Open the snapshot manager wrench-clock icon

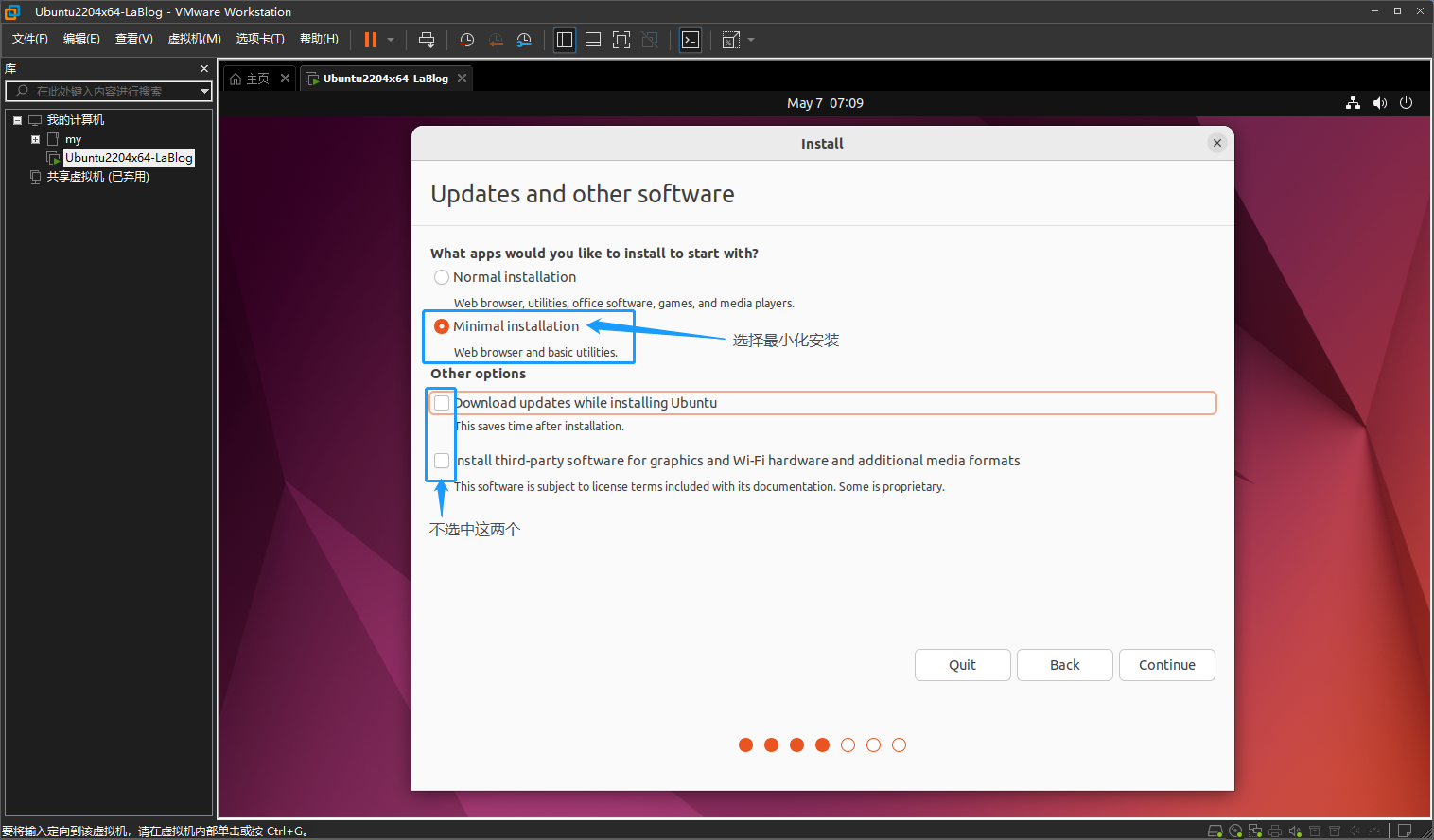524,40
